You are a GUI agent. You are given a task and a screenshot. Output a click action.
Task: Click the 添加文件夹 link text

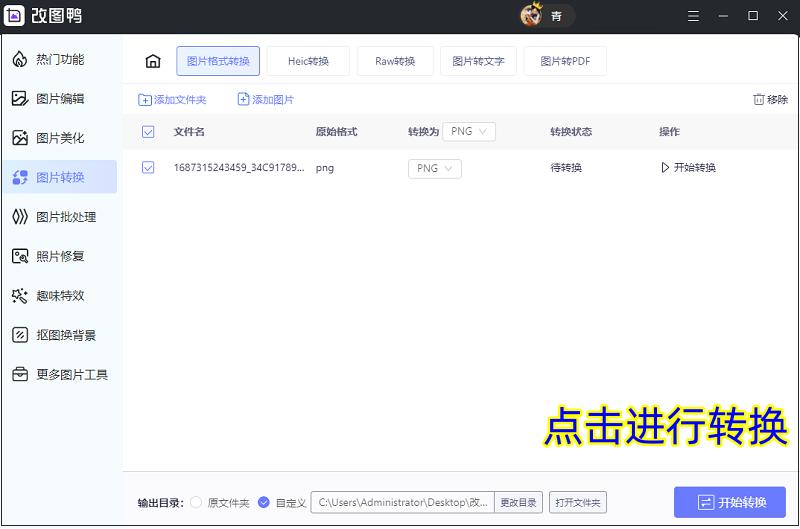click(180, 100)
